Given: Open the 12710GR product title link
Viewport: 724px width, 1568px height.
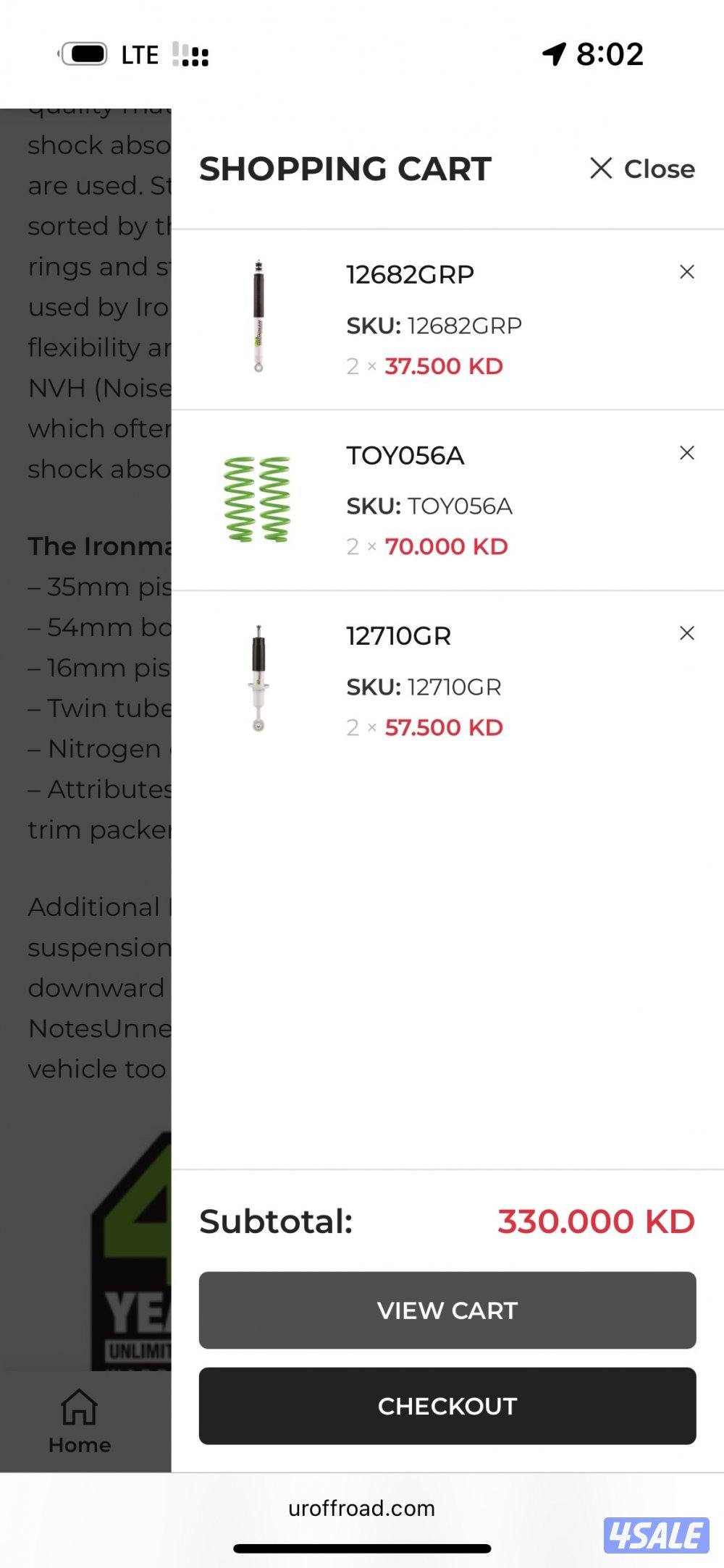Looking at the screenshot, I should [x=398, y=636].
